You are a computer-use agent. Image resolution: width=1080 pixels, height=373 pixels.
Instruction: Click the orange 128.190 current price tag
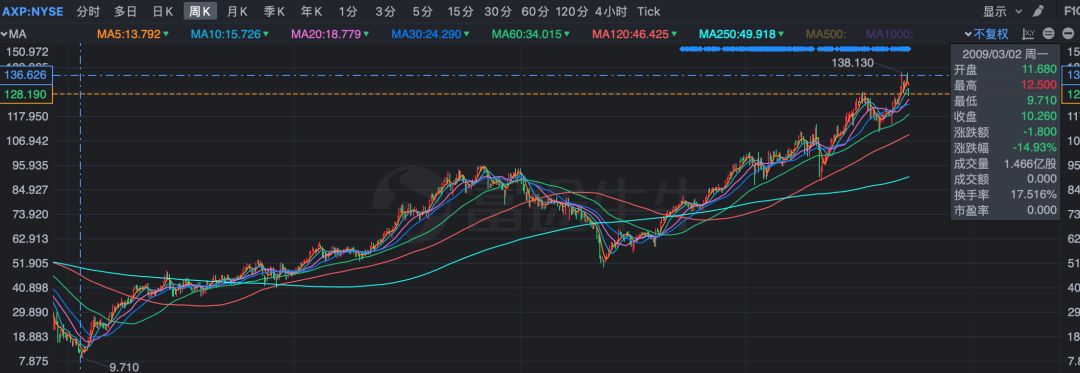[25, 94]
